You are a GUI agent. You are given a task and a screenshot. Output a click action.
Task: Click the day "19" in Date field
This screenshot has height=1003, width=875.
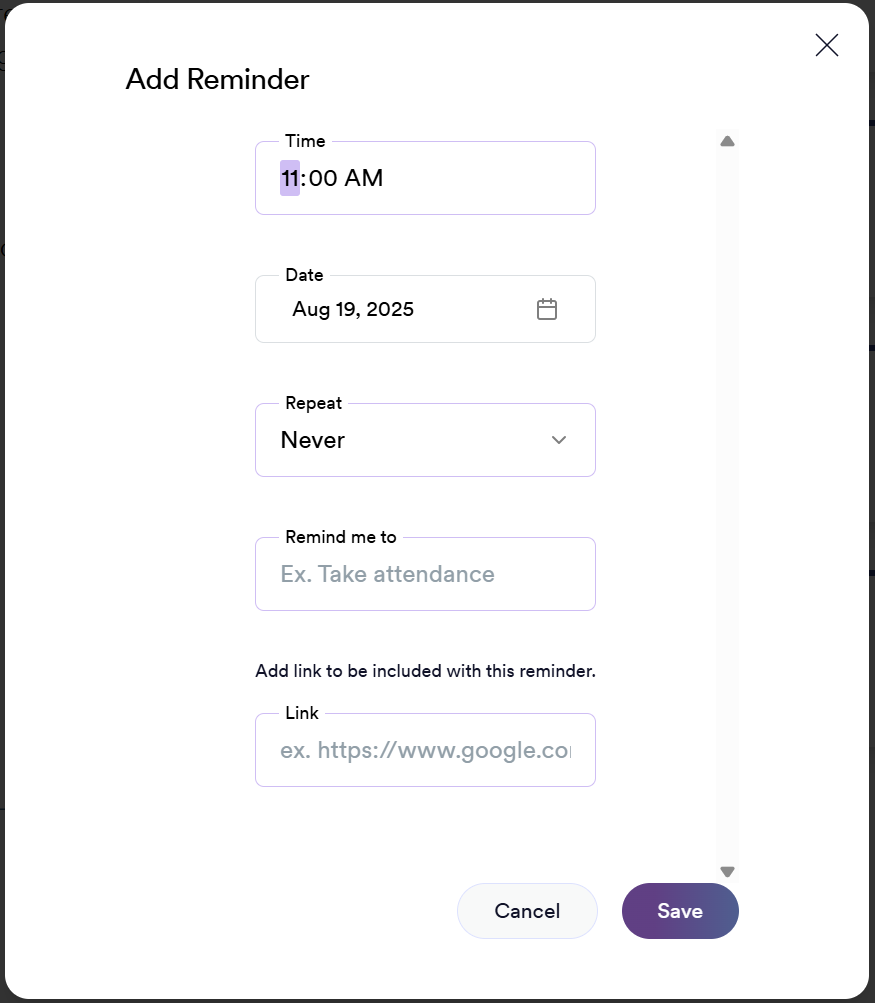(346, 309)
